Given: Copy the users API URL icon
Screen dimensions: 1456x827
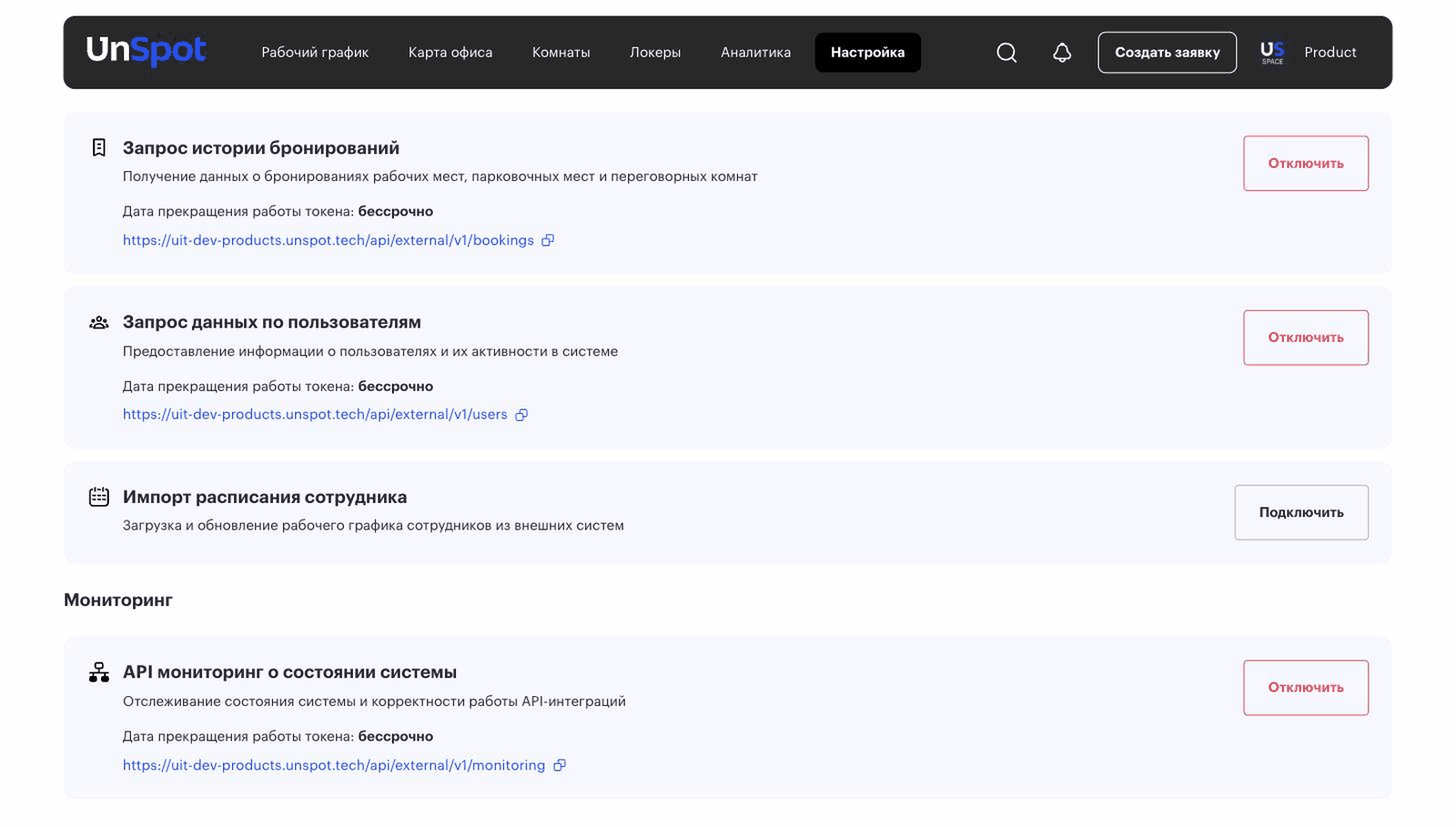Looking at the screenshot, I should 521,415.
